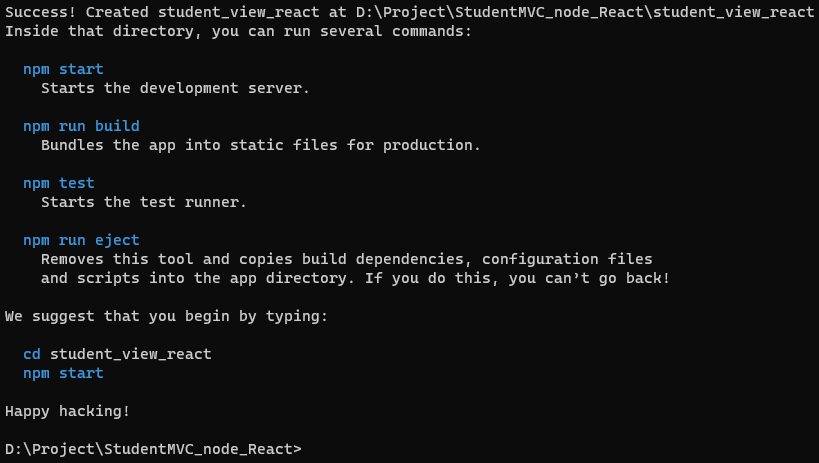Click 'student_view_react' after the cd command
Viewport: 819px width, 463px height.
tap(131, 354)
